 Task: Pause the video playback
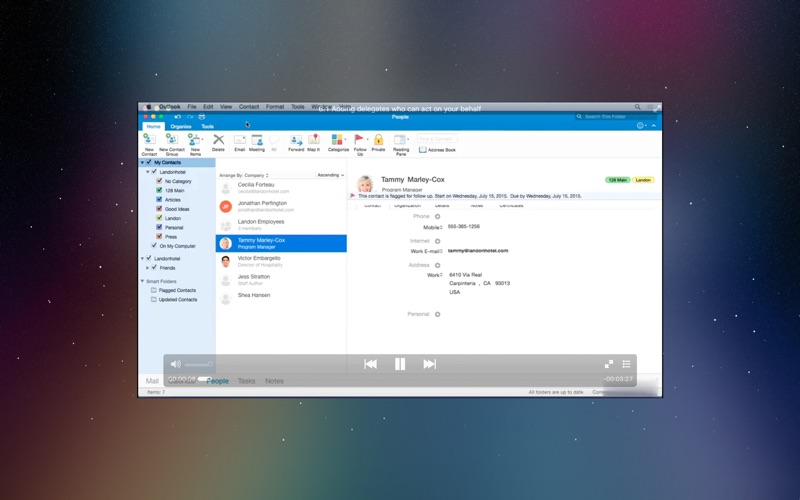[400, 364]
